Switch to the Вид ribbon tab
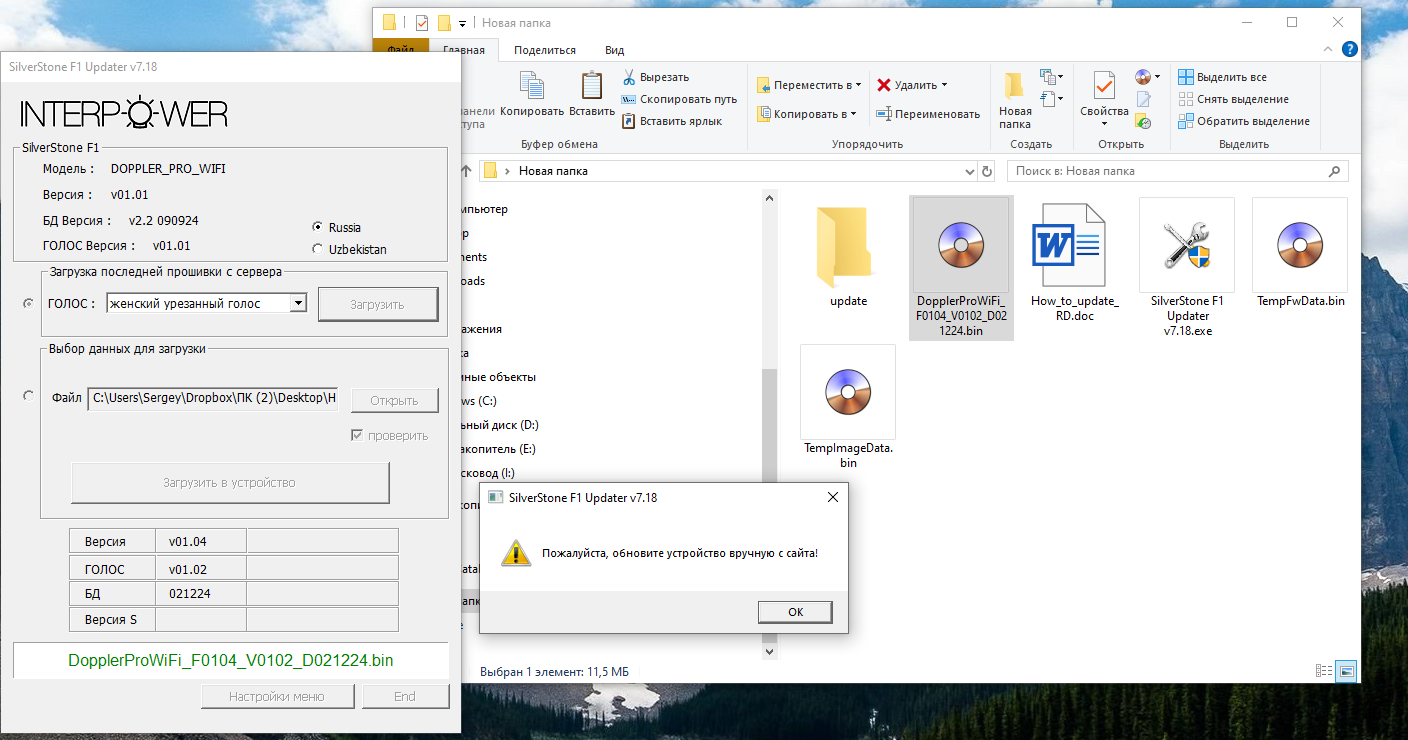The image size is (1408, 740). click(x=614, y=50)
